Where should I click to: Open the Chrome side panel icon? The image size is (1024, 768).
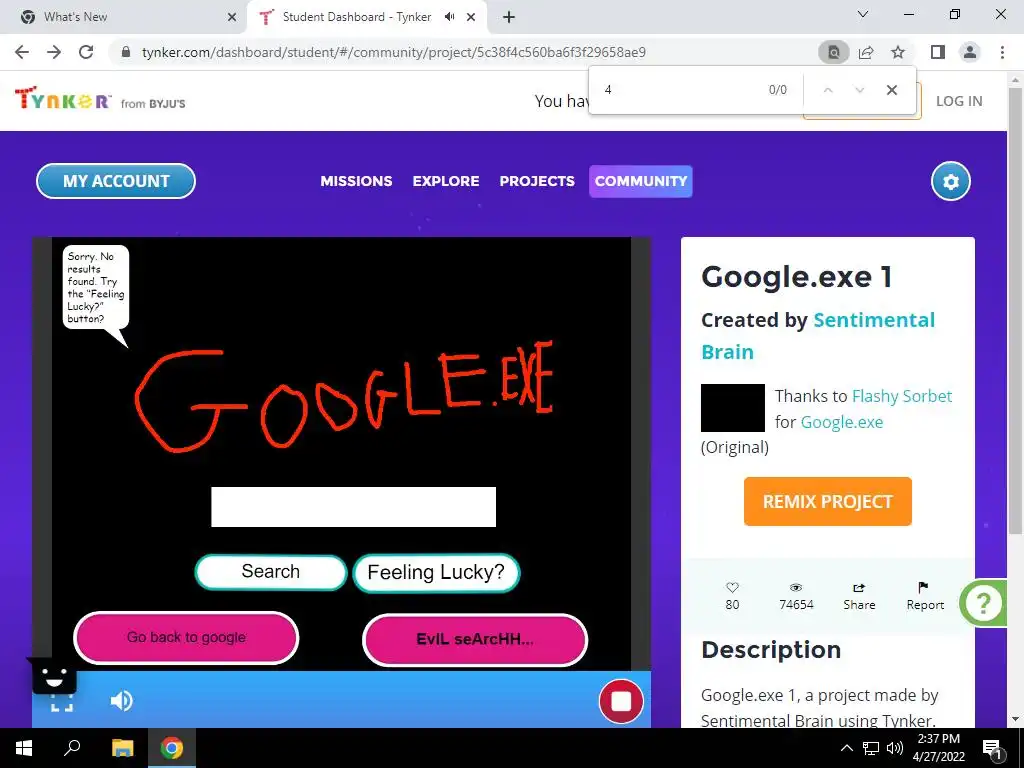pyautogui.click(x=938, y=52)
